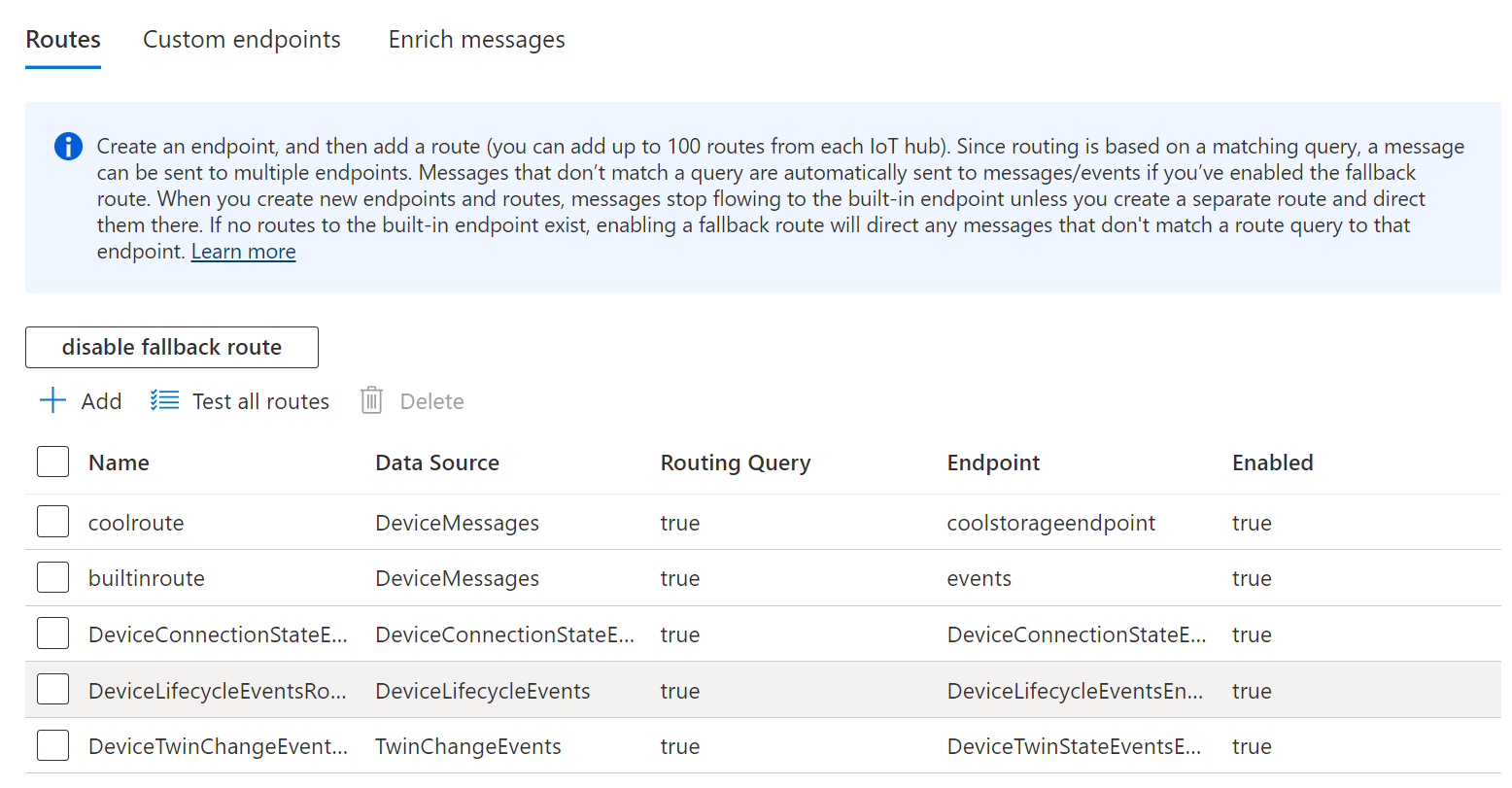Click the Add icon to create a route
The width and height of the screenshot is (1512, 788).
click(x=52, y=400)
